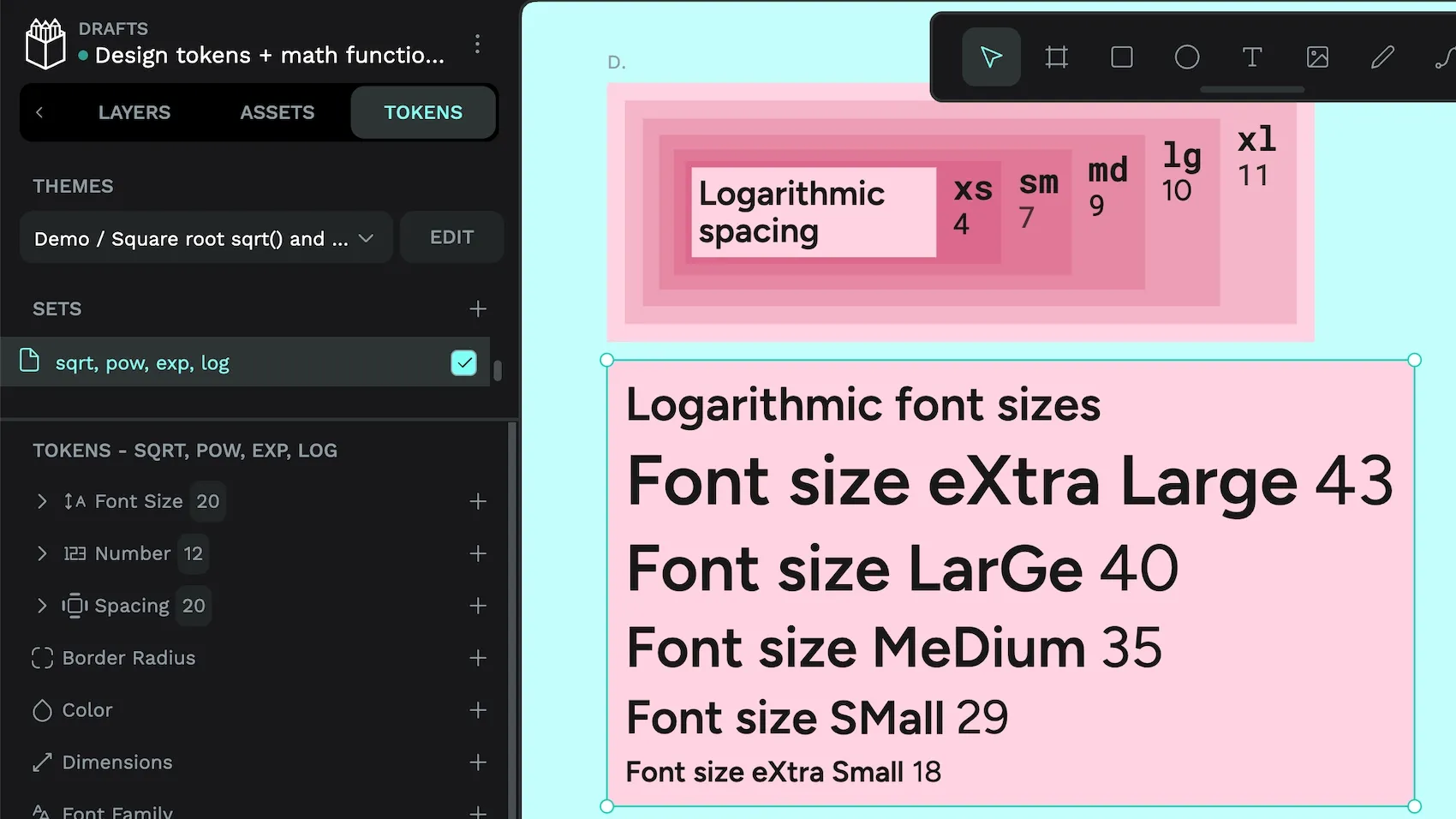Select the Image insert tool
1456x819 pixels.
click(1317, 57)
